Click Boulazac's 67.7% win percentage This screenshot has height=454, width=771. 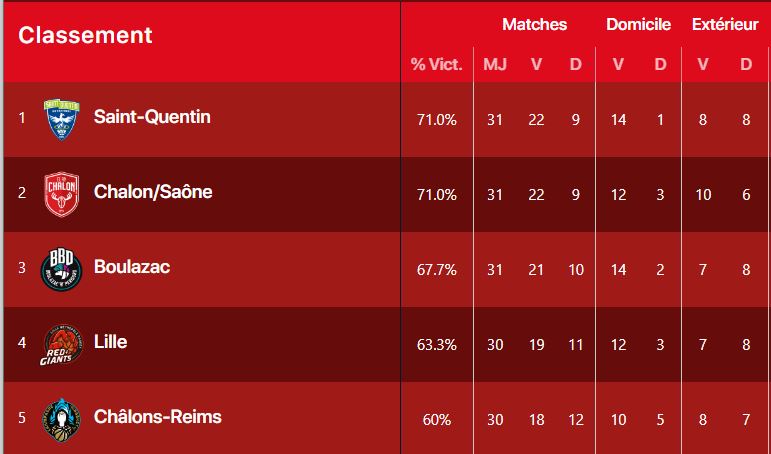click(x=437, y=270)
